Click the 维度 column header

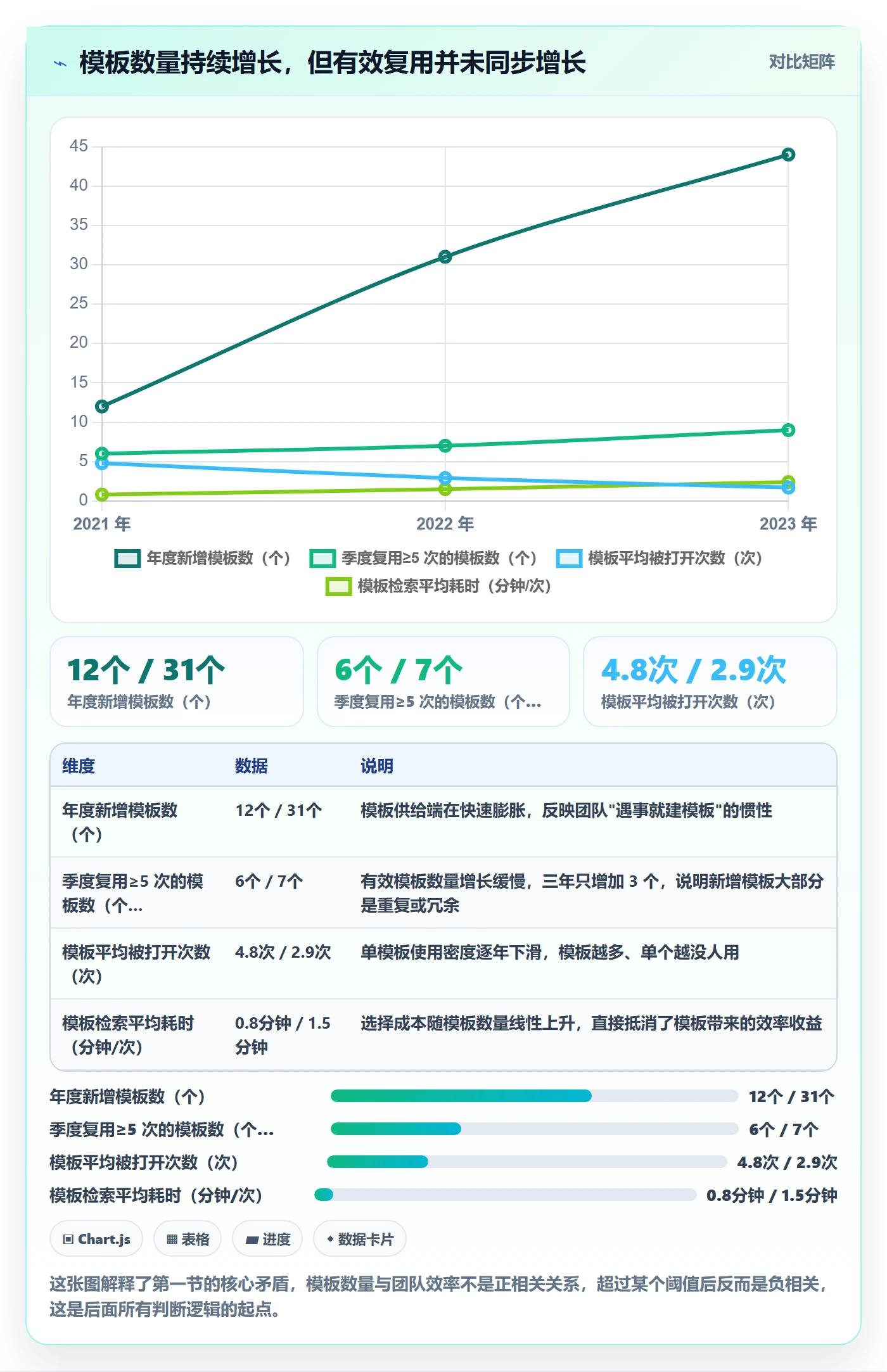click(79, 766)
